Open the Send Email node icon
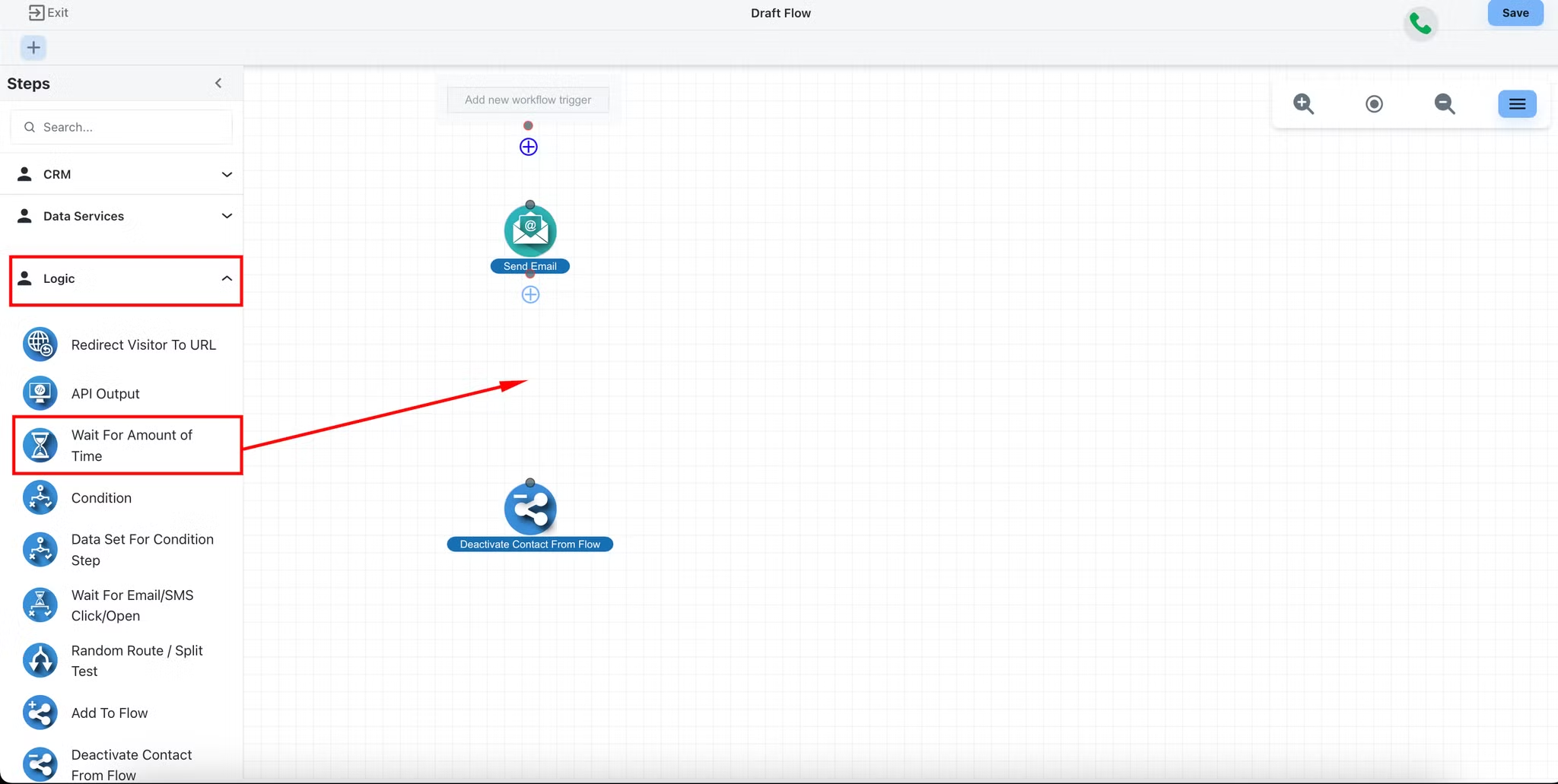This screenshot has width=1558, height=784. point(530,230)
